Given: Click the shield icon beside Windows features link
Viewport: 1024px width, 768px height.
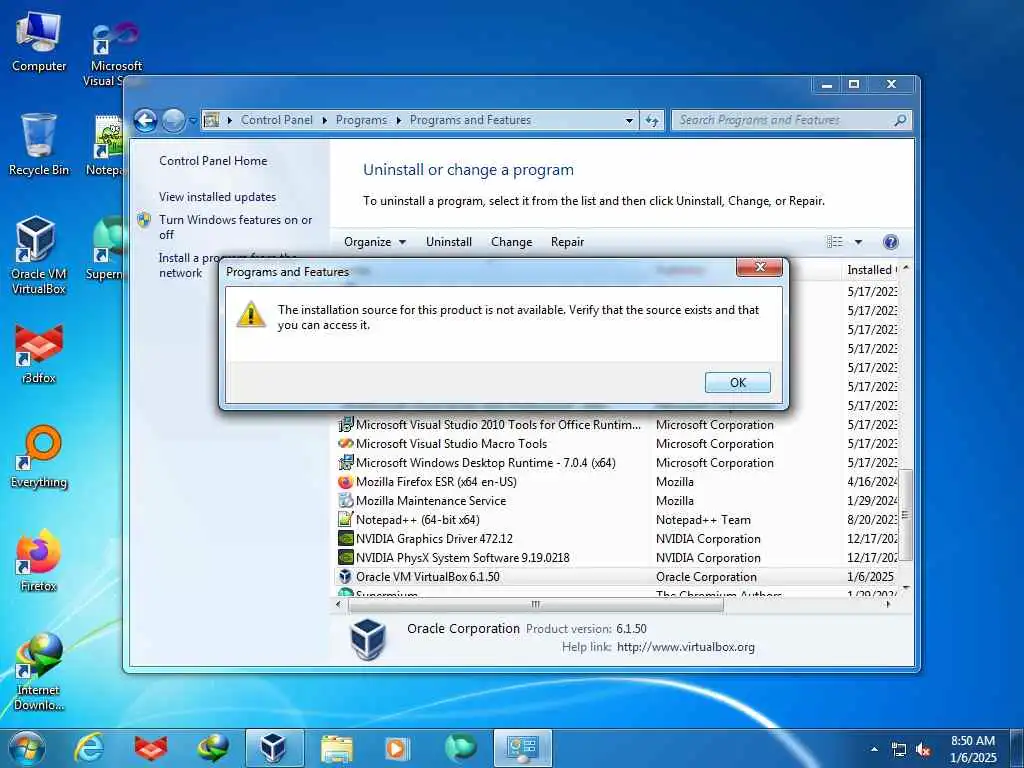Looking at the screenshot, I should coord(144,220).
